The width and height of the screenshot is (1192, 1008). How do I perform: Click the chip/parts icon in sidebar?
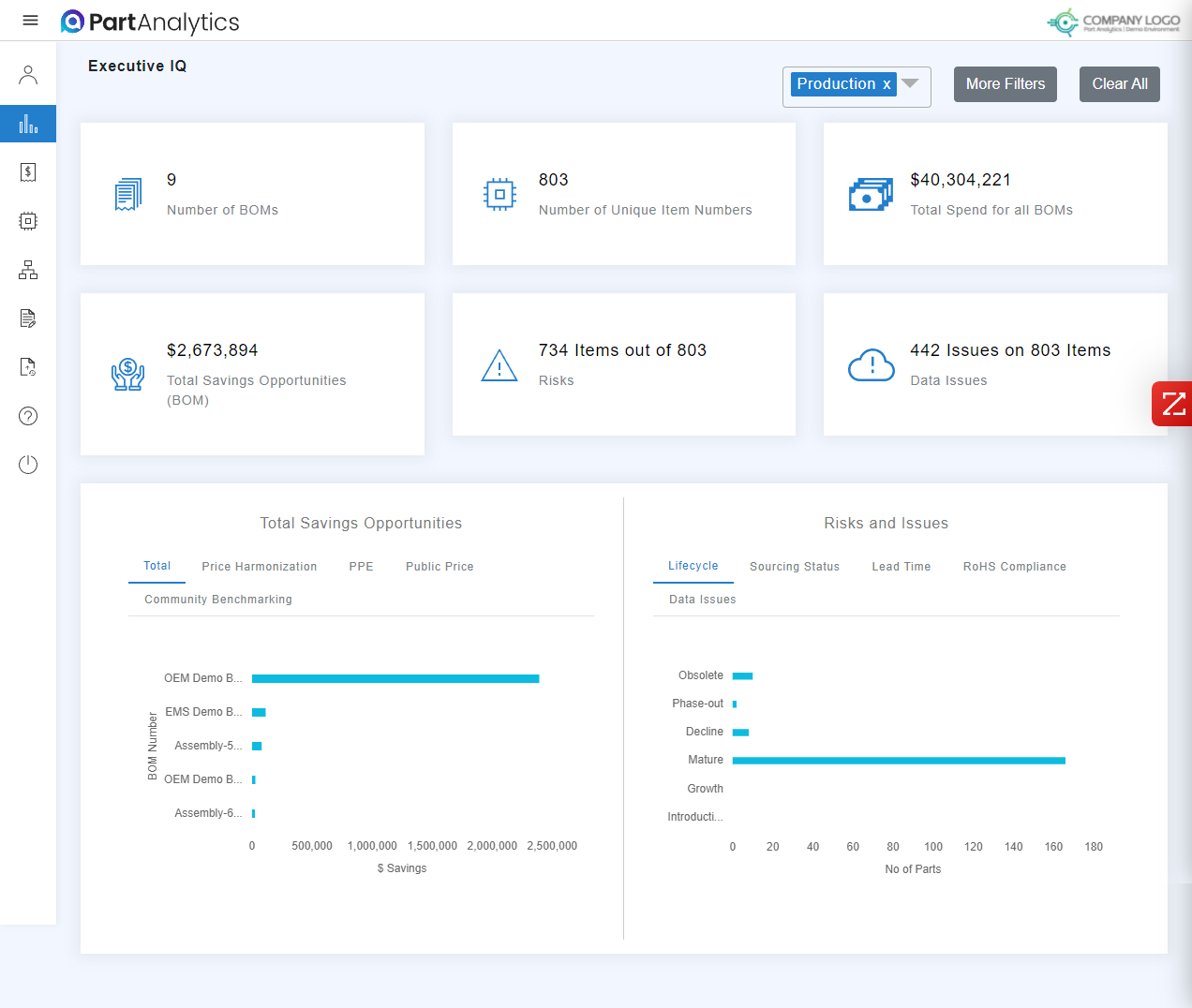[27, 220]
